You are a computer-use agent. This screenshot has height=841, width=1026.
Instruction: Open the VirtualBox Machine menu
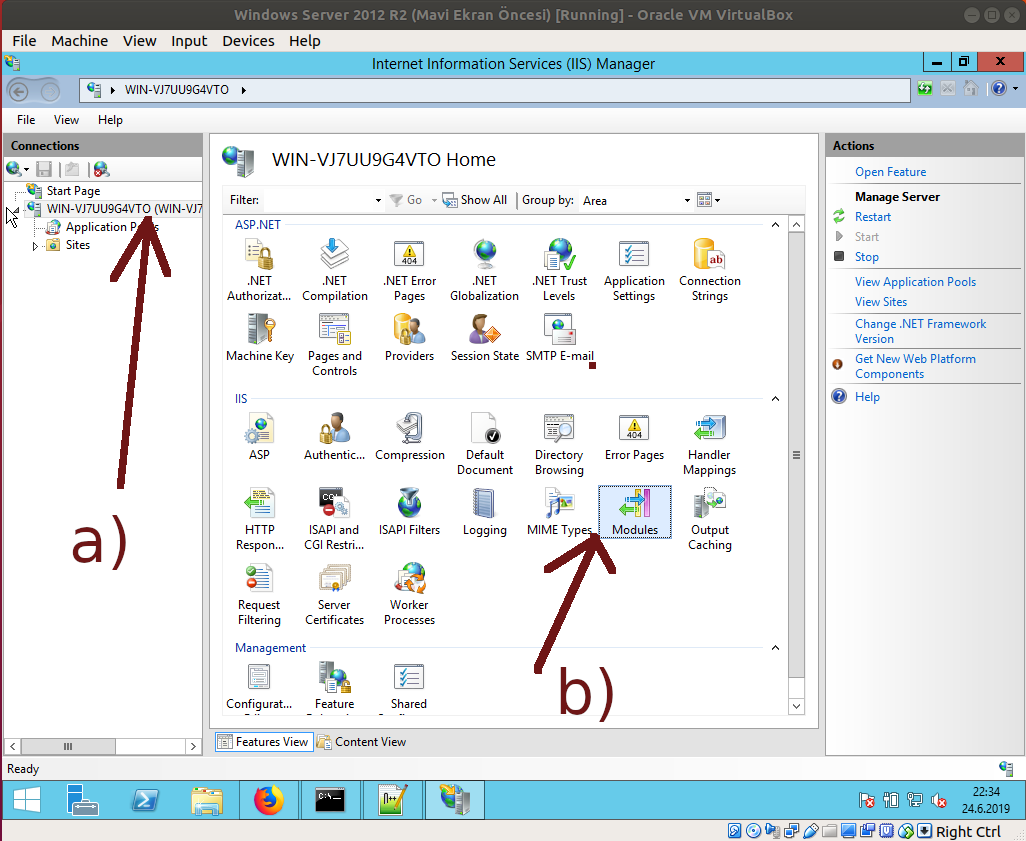(79, 41)
